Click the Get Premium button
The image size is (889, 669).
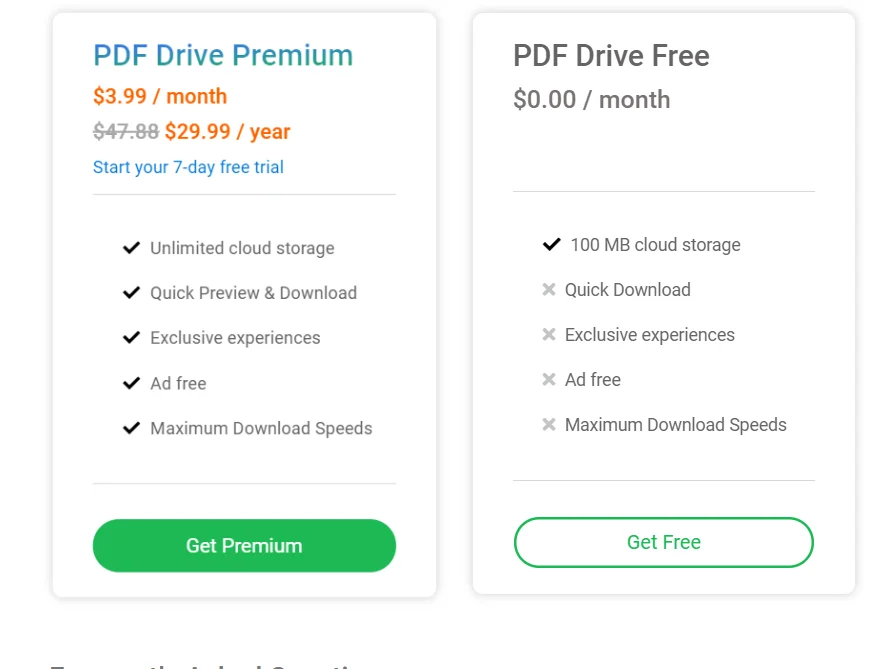coord(244,545)
